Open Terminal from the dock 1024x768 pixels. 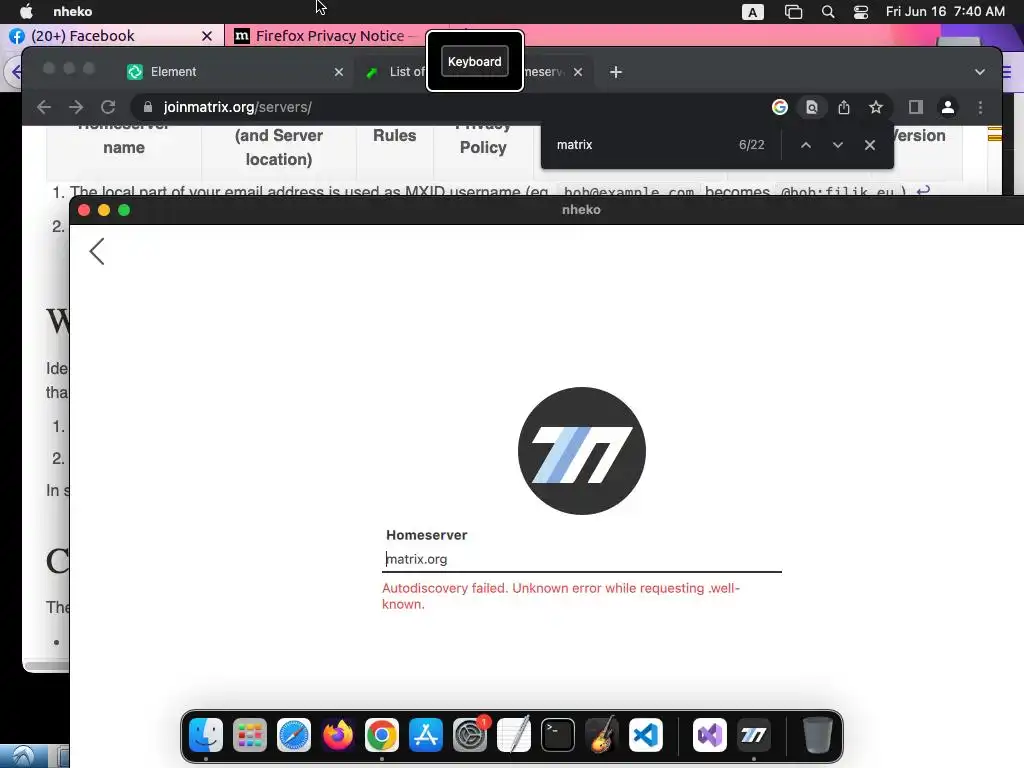click(x=558, y=735)
